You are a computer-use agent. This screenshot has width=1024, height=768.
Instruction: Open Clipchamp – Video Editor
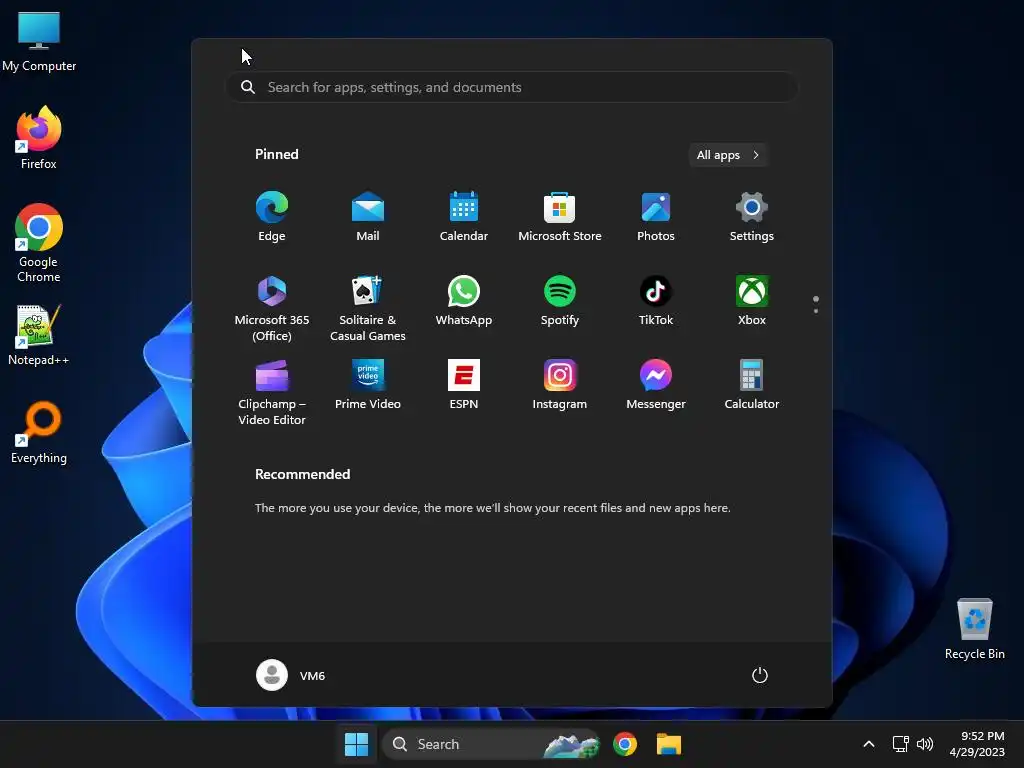pyautogui.click(x=272, y=392)
